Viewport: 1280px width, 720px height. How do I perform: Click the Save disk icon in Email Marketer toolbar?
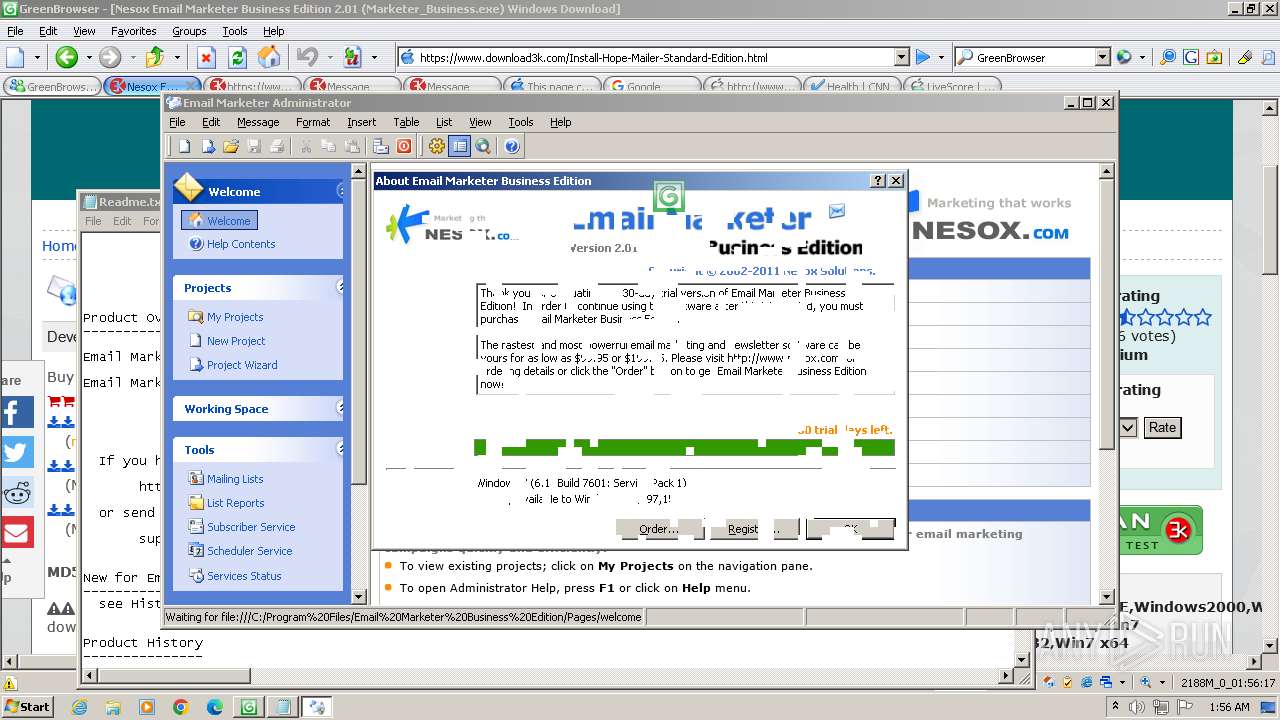coord(254,147)
